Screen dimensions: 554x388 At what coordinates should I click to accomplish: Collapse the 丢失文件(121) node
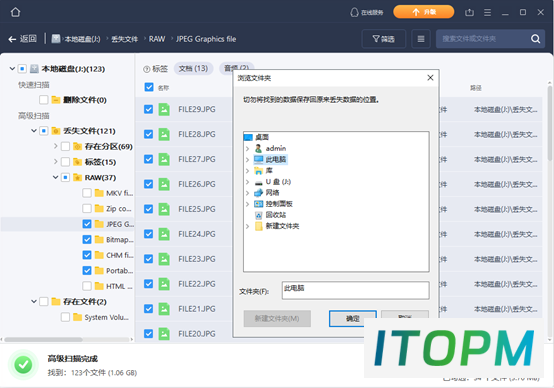(34, 131)
